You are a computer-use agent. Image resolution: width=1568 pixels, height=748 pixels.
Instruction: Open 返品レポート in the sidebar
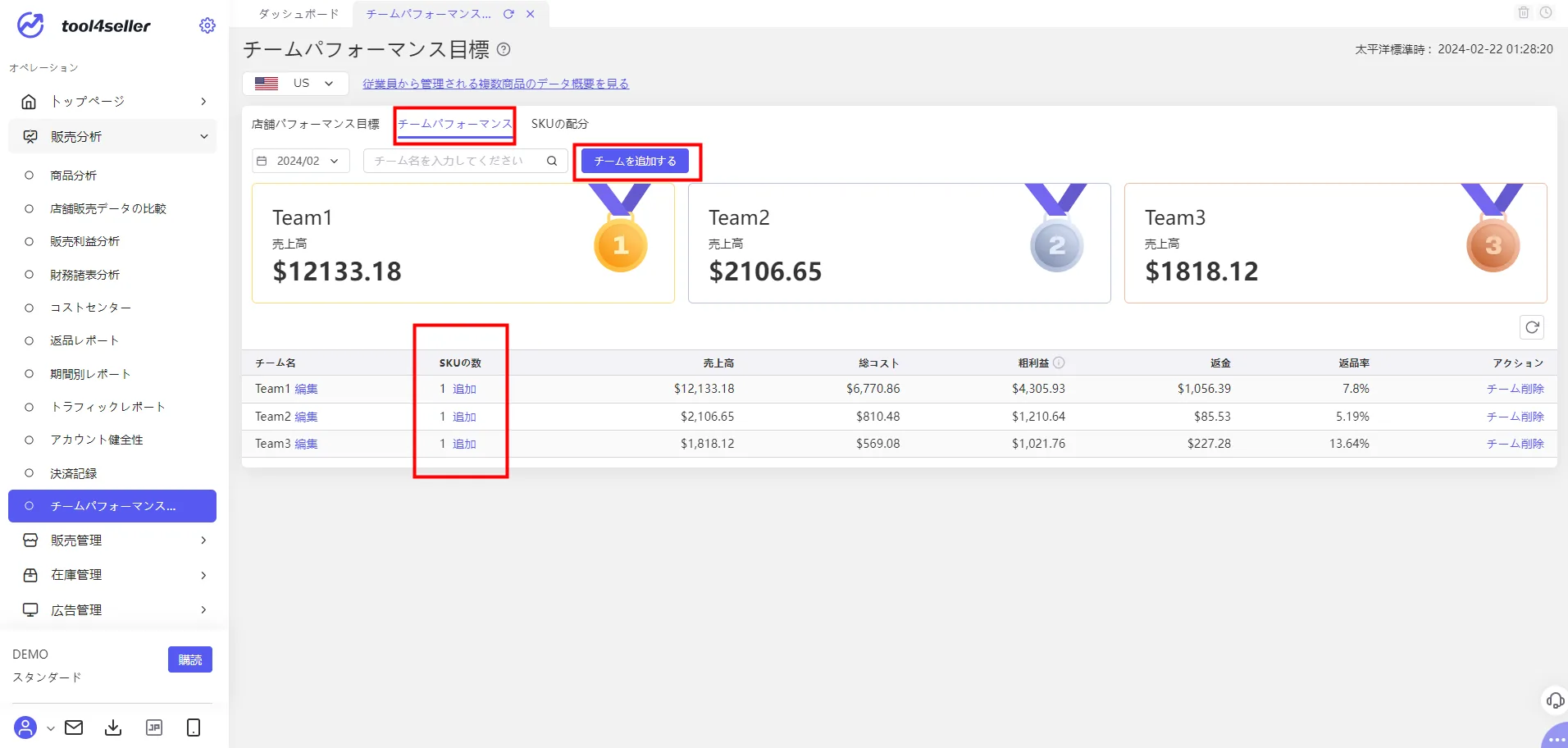(84, 340)
